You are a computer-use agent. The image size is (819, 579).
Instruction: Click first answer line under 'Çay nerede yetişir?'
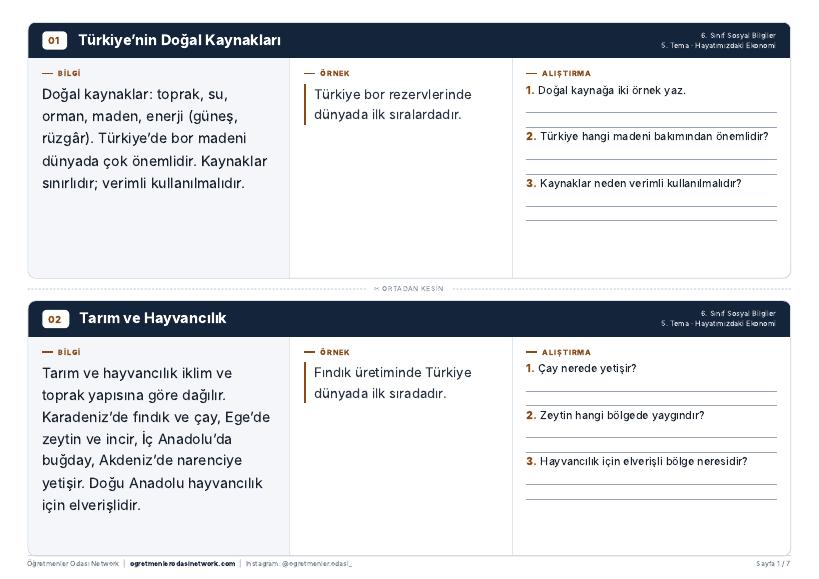(651, 391)
